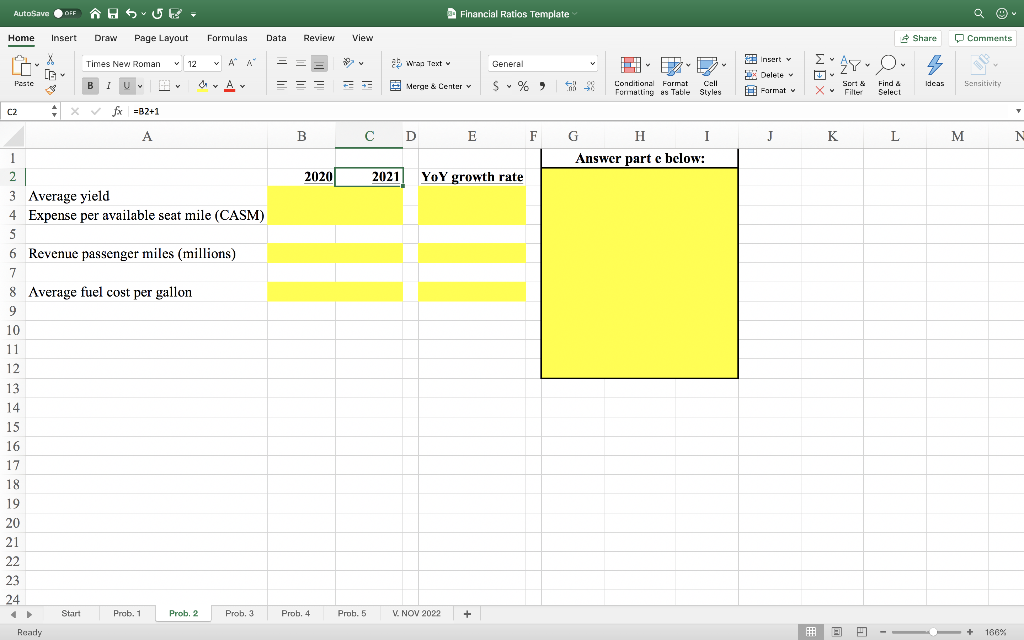Toggle AutoSave switch
Screen dimensions: 1024x640
[x=66, y=14]
